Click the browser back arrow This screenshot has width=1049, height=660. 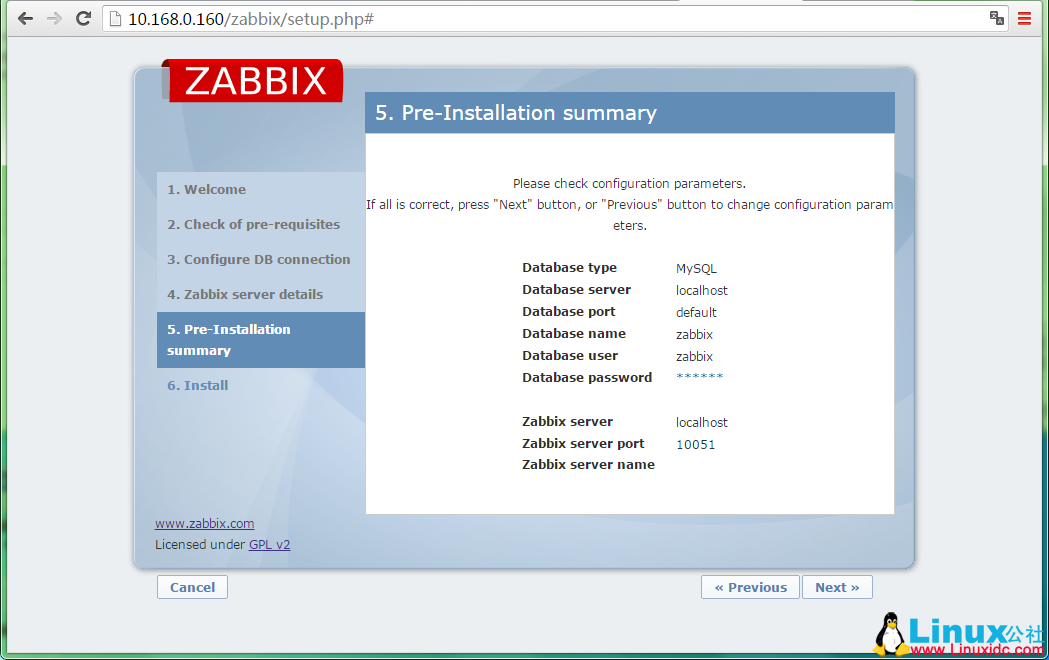point(25,18)
